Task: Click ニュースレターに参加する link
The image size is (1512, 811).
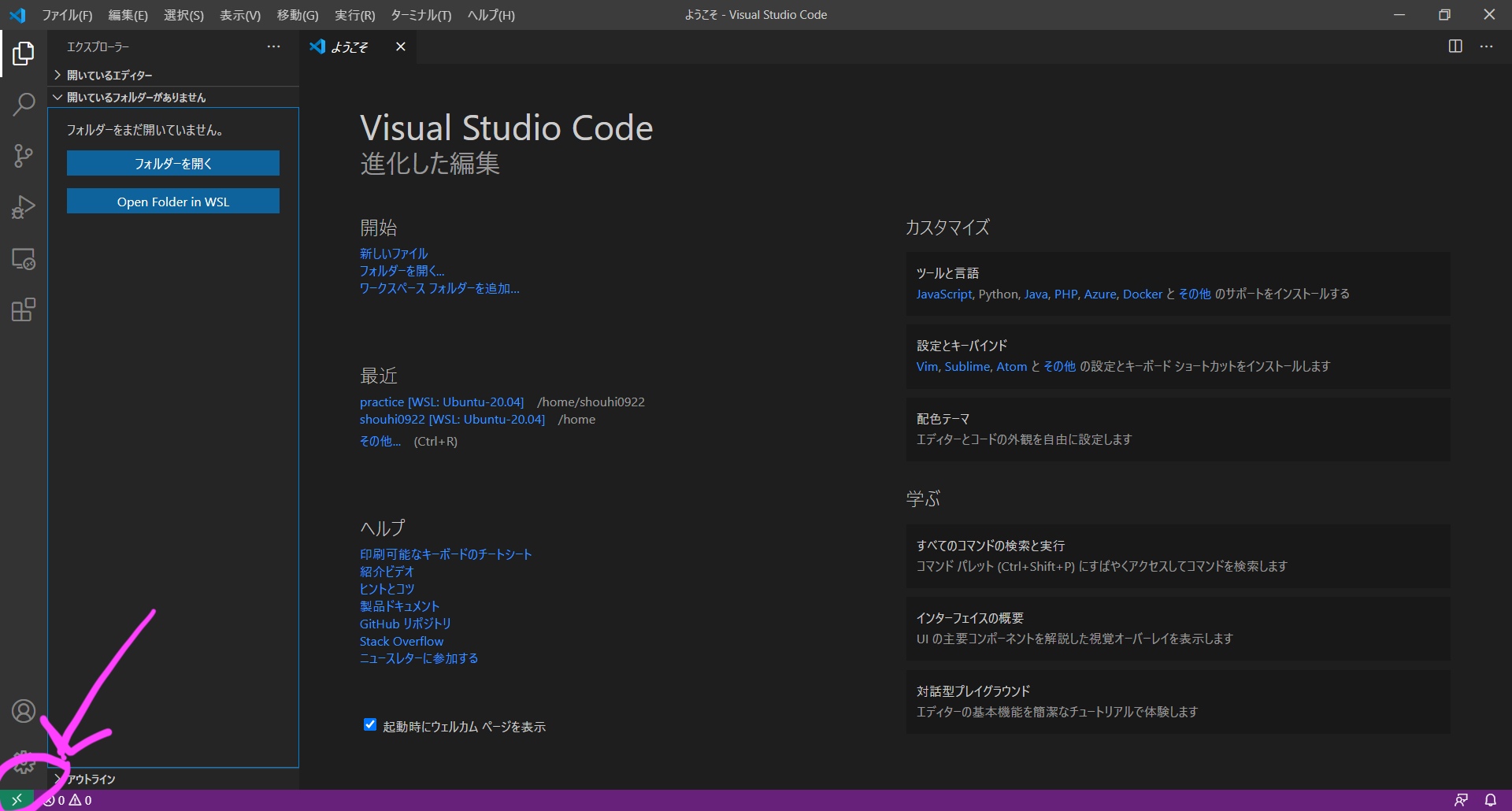Action: pos(419,658)
